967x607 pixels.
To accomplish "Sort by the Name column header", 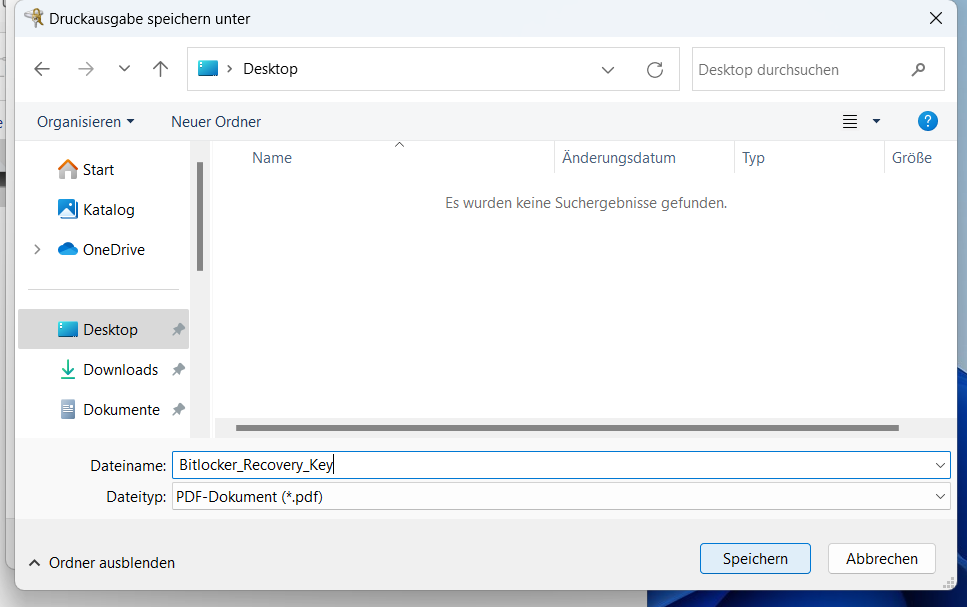I will pos(272,158).
